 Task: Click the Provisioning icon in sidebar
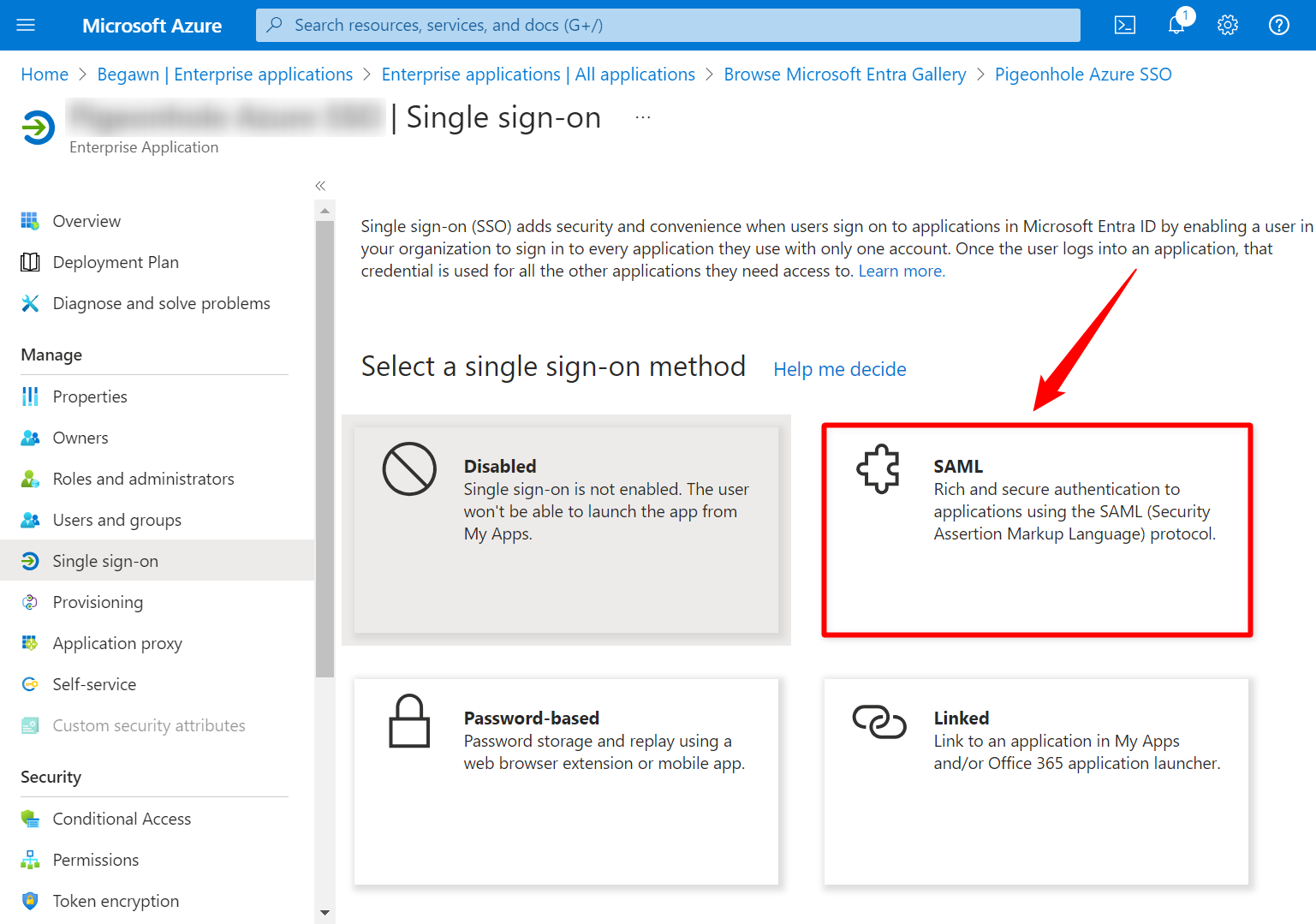pyautogui.click(x=30, y=602)
